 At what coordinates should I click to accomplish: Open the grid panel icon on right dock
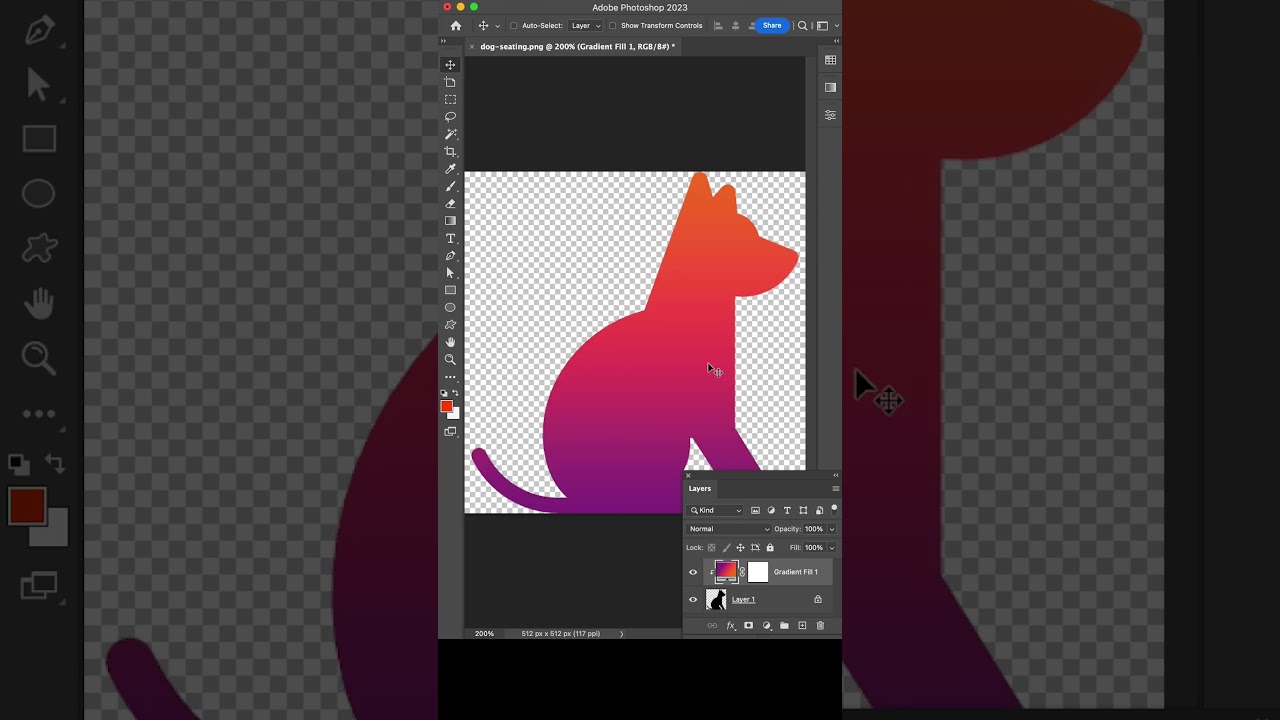(x=830, y=60)
